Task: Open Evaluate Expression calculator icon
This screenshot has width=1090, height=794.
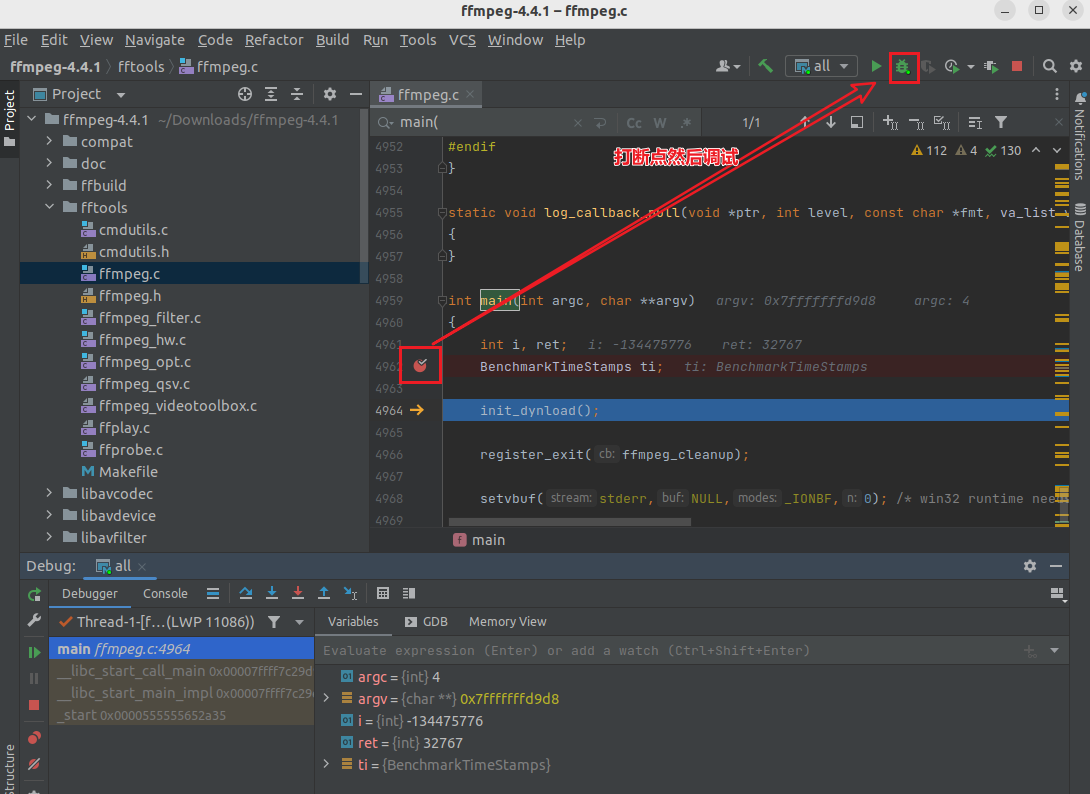Action: [382, 593]
